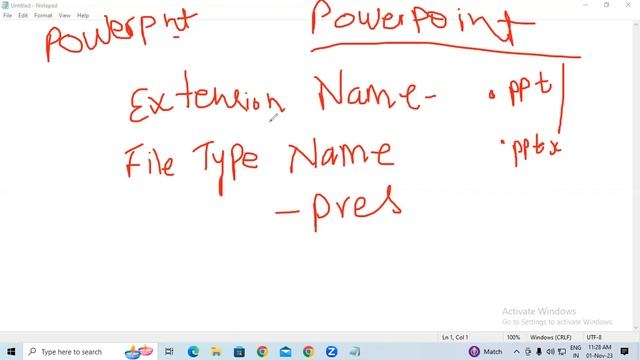Open Task View on the taskbar
Image resolution: width=640 pixels, height=360 pixels.
click(x=169, y=351)
